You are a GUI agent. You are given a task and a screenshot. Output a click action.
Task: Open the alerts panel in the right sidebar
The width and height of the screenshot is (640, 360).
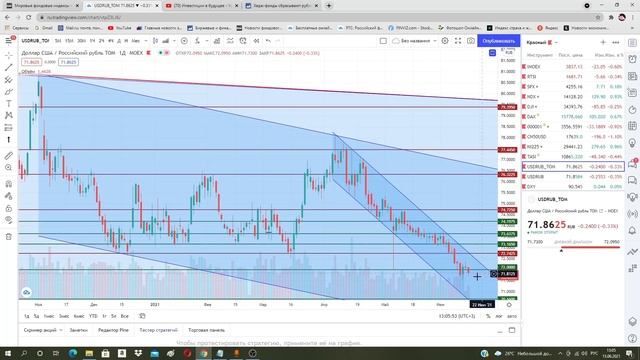(x=632, y=59)
